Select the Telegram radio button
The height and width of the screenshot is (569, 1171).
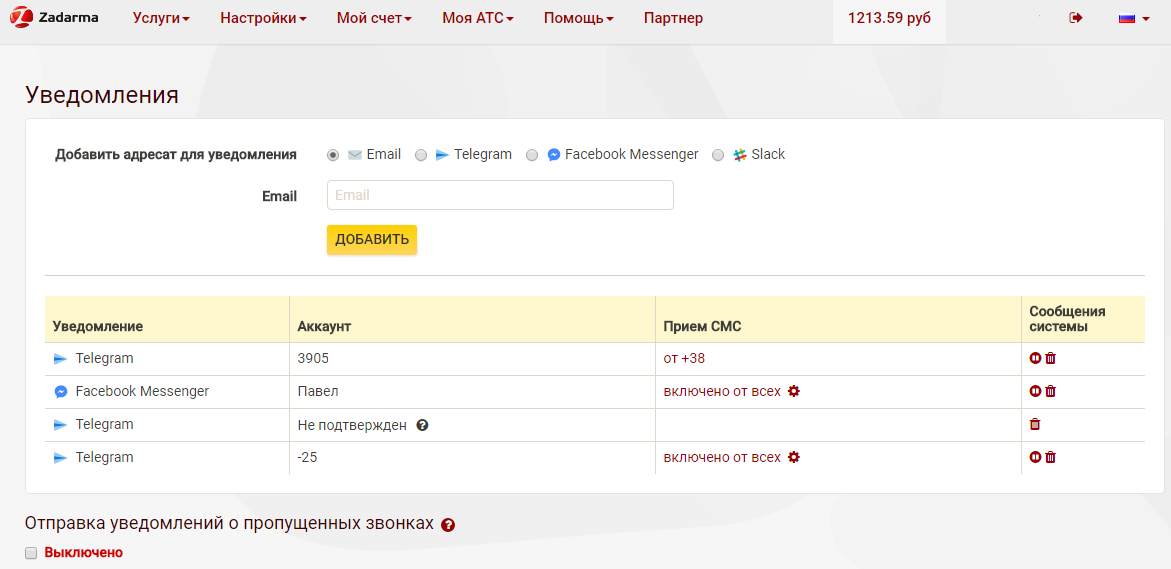[x=421, y=155]
